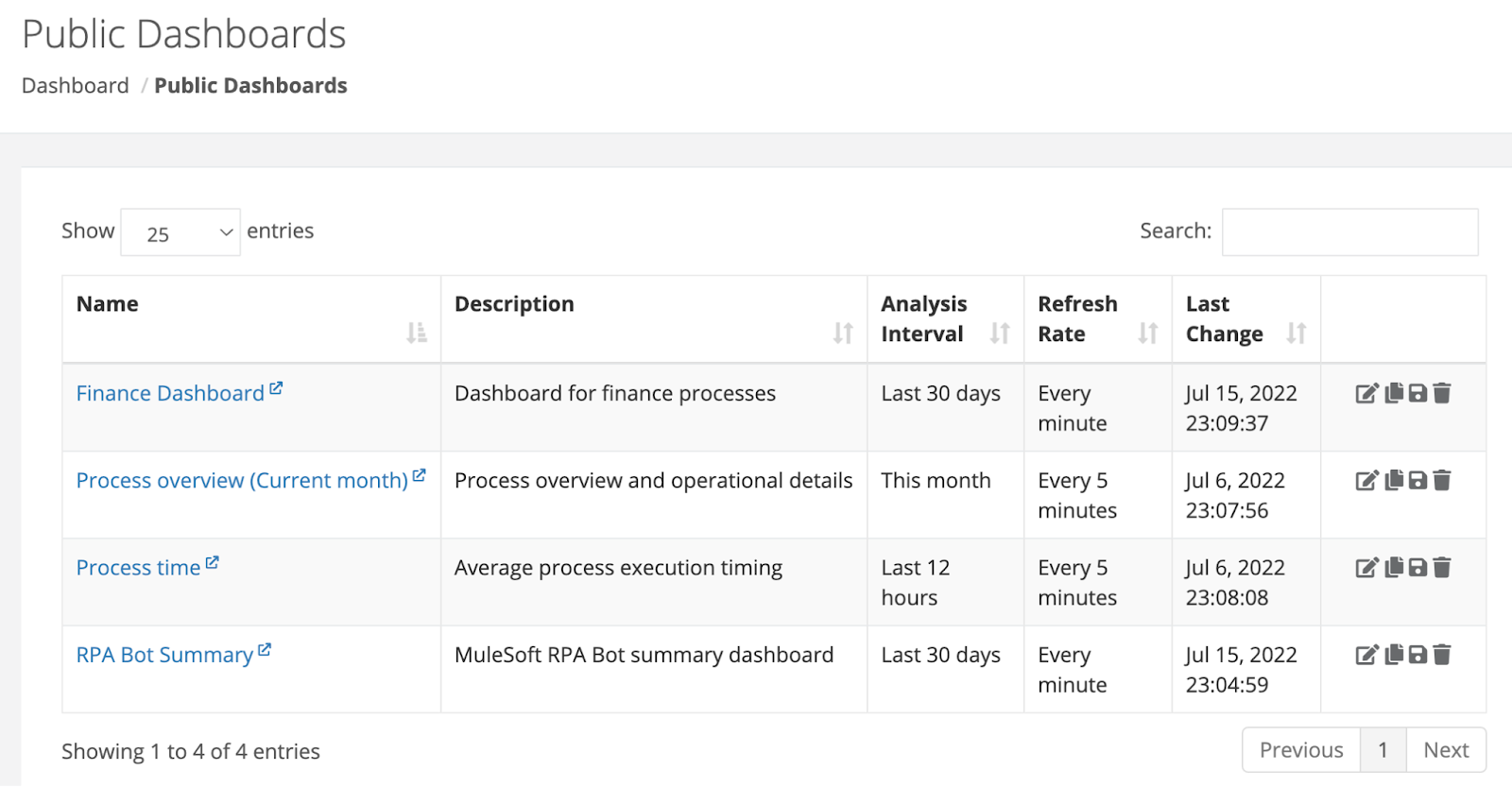The width and height of the screenshot is (1512, 787).
Task: Sort by the Refresh Rate column
Action: pos(1147,333)
